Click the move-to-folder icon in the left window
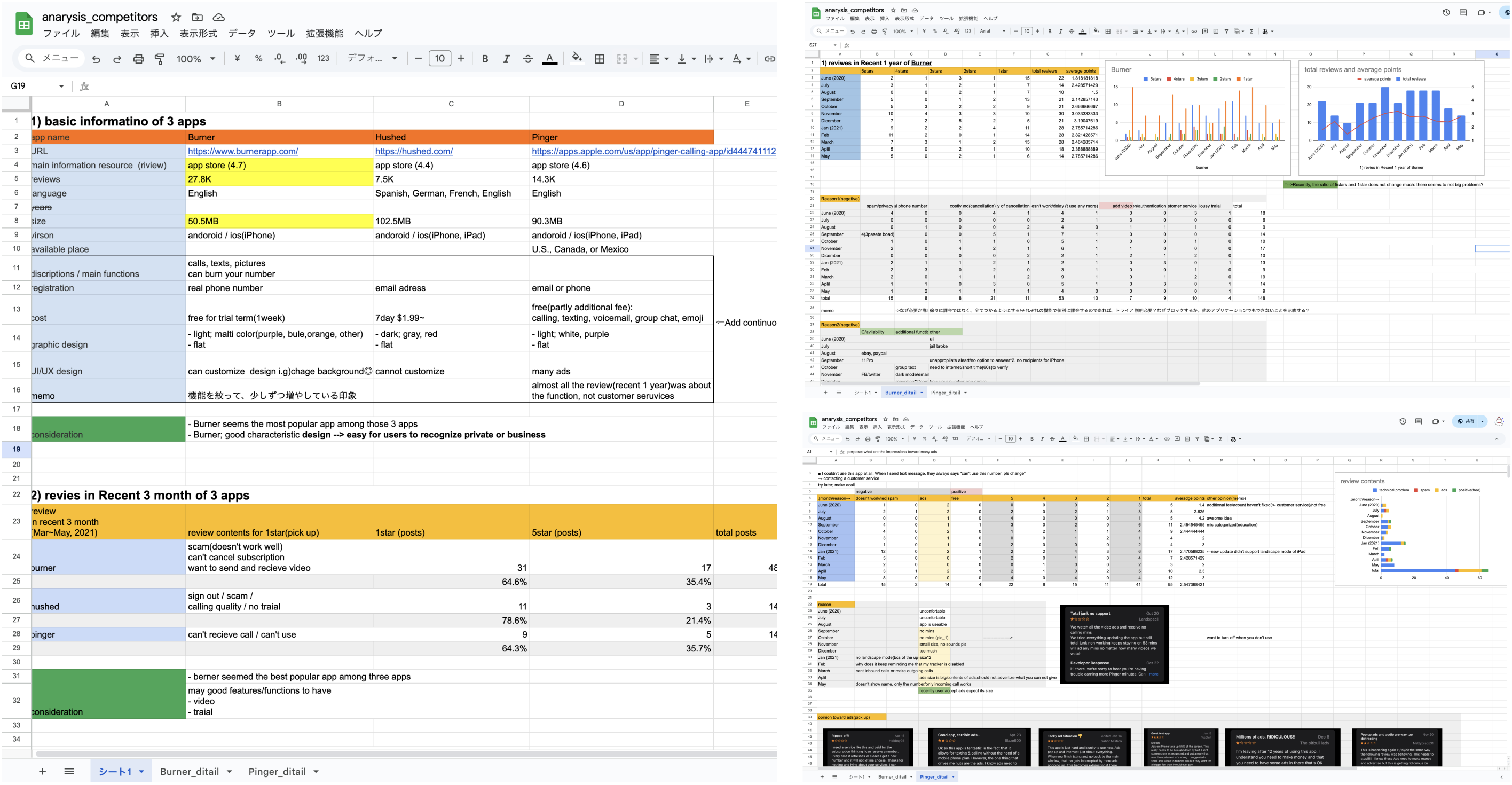Screen dimensions: 1512x785 coord(197,18)
